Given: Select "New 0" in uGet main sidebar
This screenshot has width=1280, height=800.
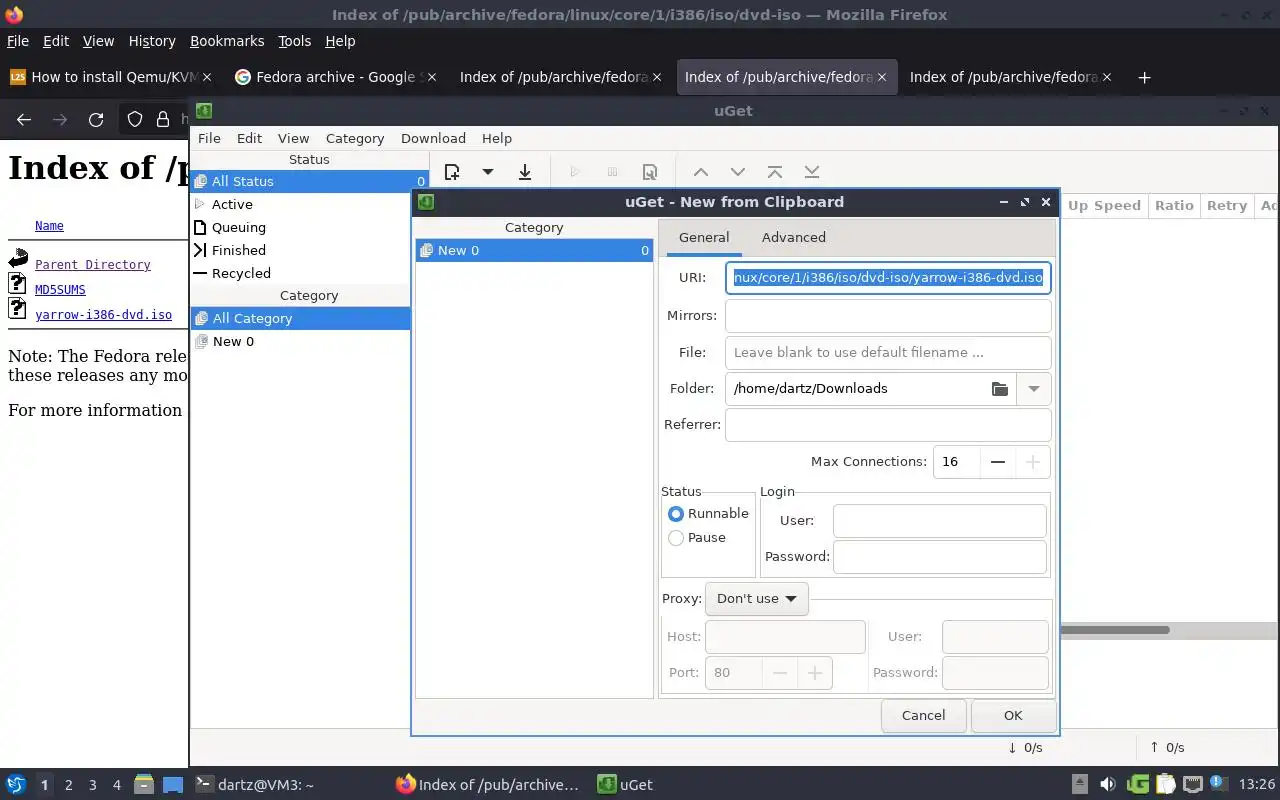Looking at the screenshot, I should 300,341.
